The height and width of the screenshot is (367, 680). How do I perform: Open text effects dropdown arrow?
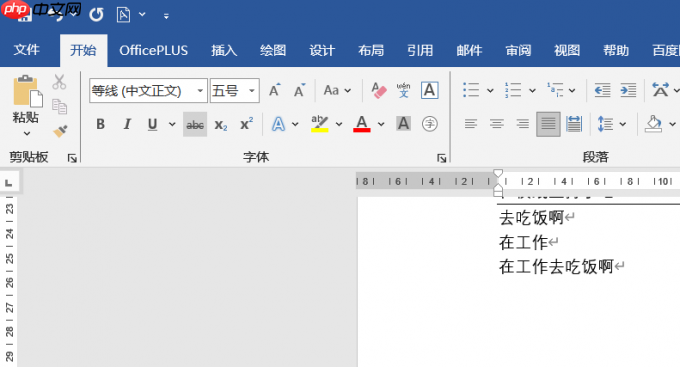click(295, 125)
